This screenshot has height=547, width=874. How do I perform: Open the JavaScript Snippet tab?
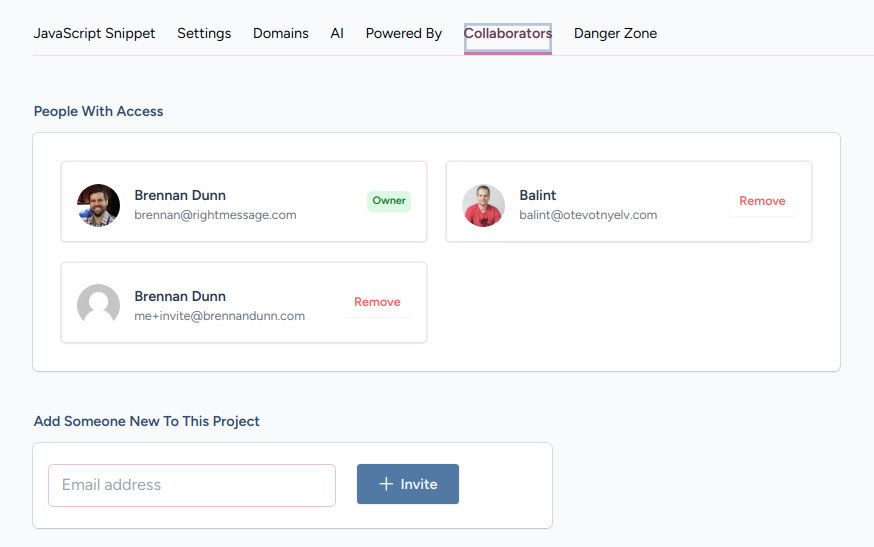coord(95,33)
